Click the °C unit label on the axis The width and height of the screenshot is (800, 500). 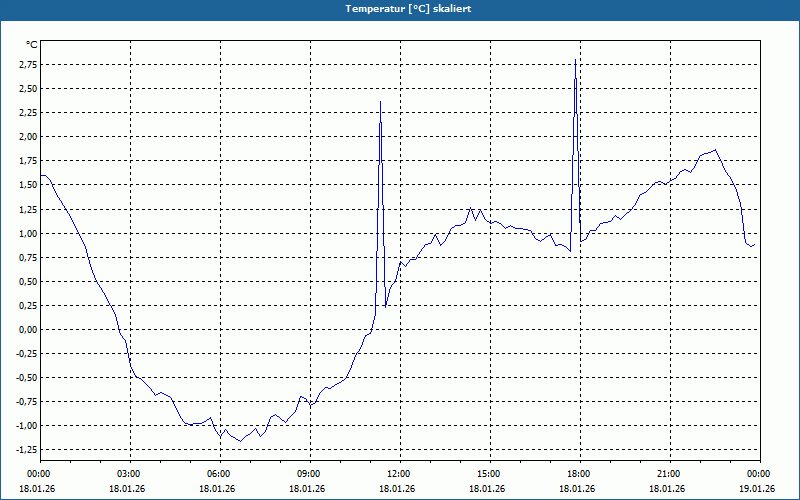coord(32,45)
